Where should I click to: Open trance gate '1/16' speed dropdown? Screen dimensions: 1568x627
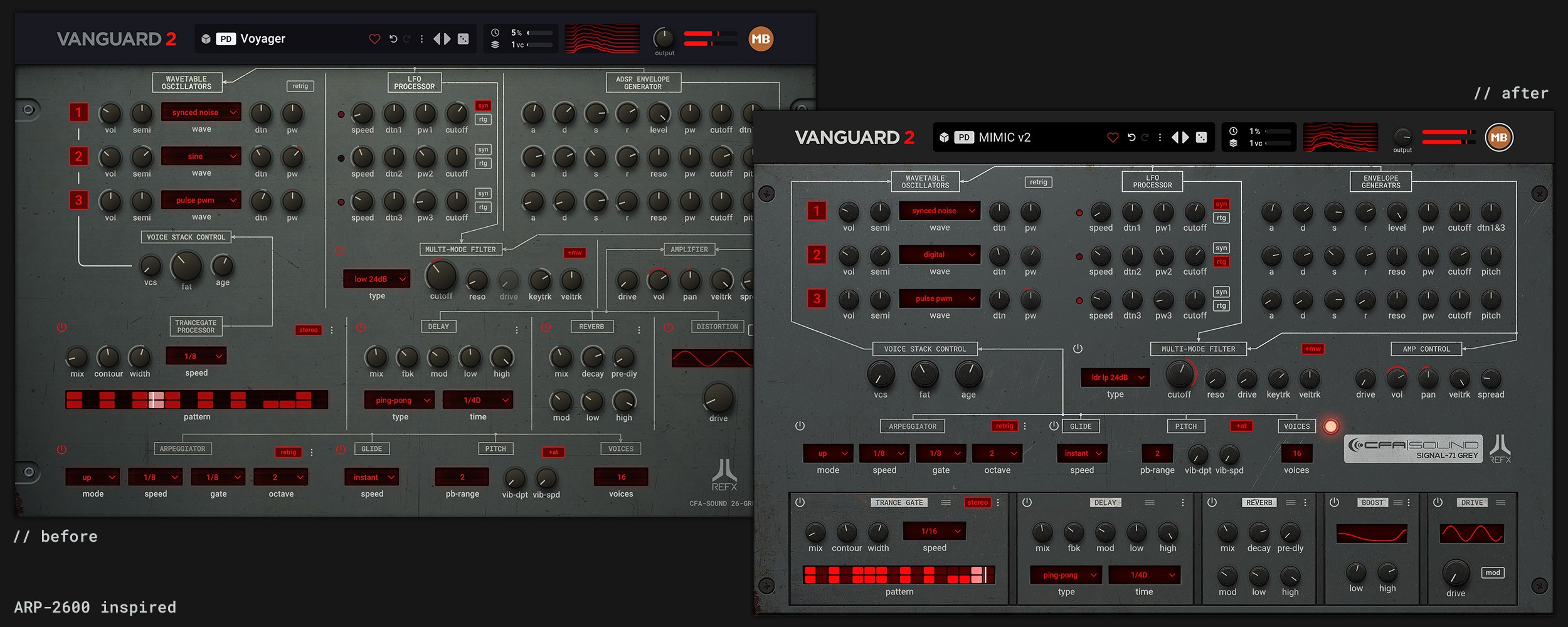click(x=935, y=531)
